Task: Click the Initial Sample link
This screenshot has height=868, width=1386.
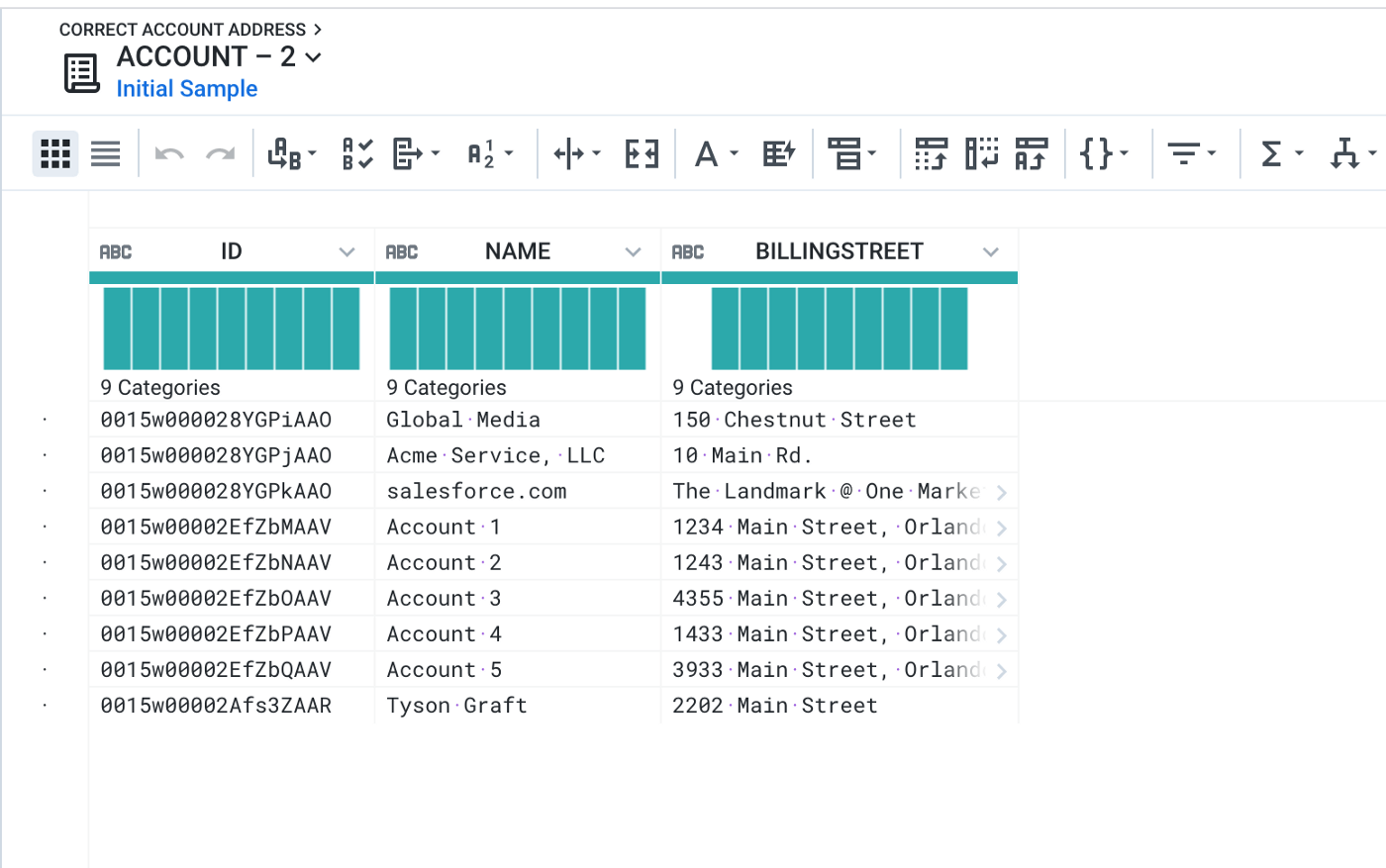Action: click(x=187, y=89)
